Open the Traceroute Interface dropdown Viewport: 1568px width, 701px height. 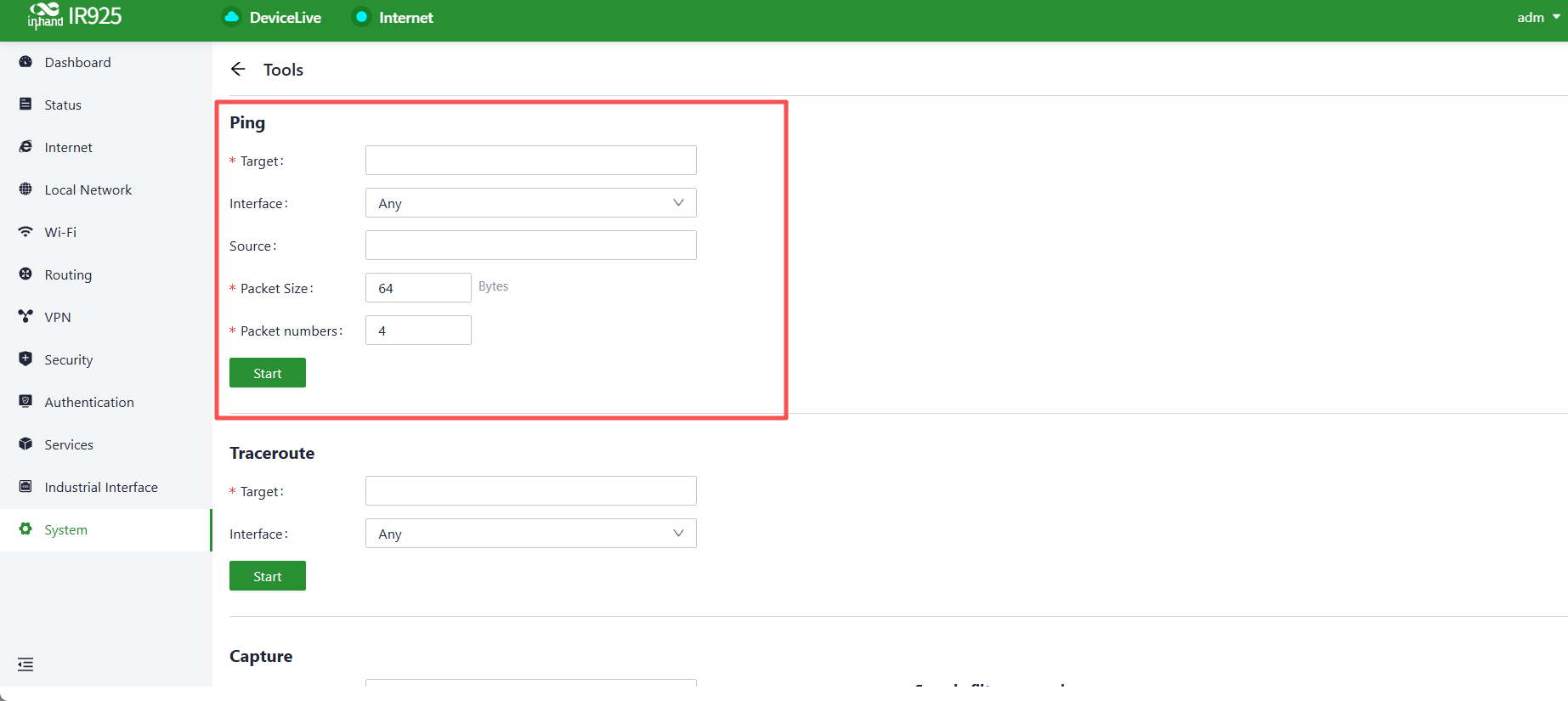pos(531,534)
